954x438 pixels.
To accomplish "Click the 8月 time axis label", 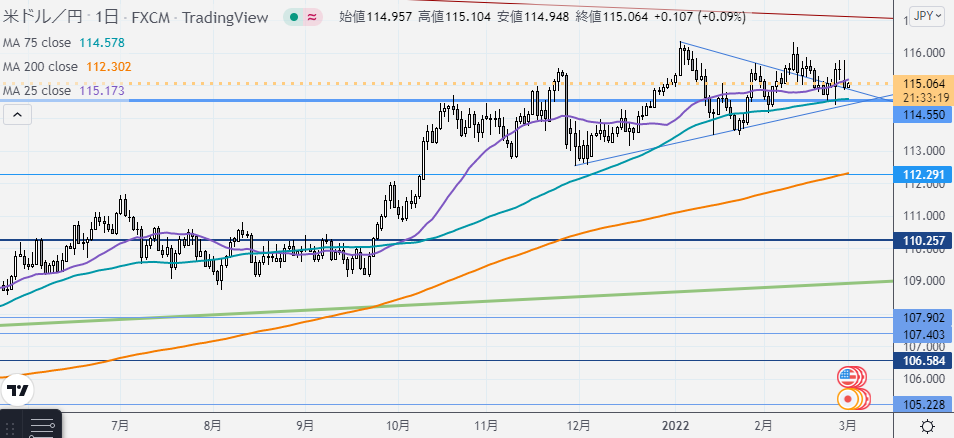I will (212, 424).
